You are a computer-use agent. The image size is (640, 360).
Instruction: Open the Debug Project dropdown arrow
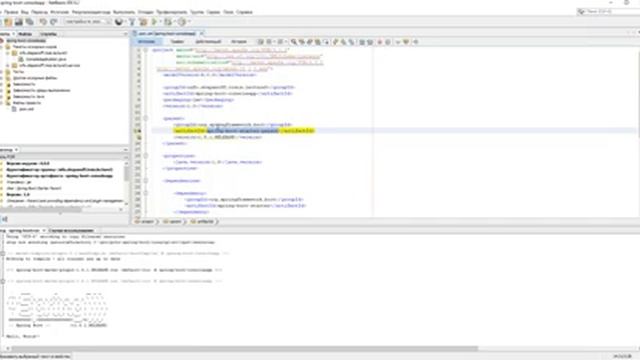[174, 22]
